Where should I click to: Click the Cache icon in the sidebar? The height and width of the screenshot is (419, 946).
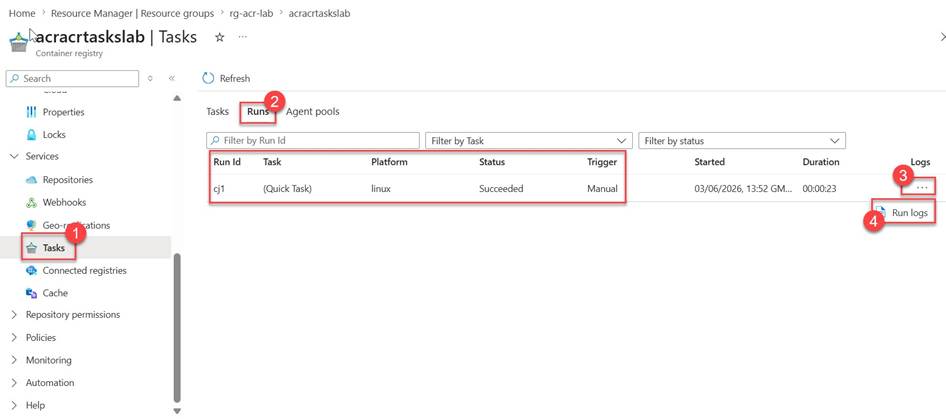(31, 293)
